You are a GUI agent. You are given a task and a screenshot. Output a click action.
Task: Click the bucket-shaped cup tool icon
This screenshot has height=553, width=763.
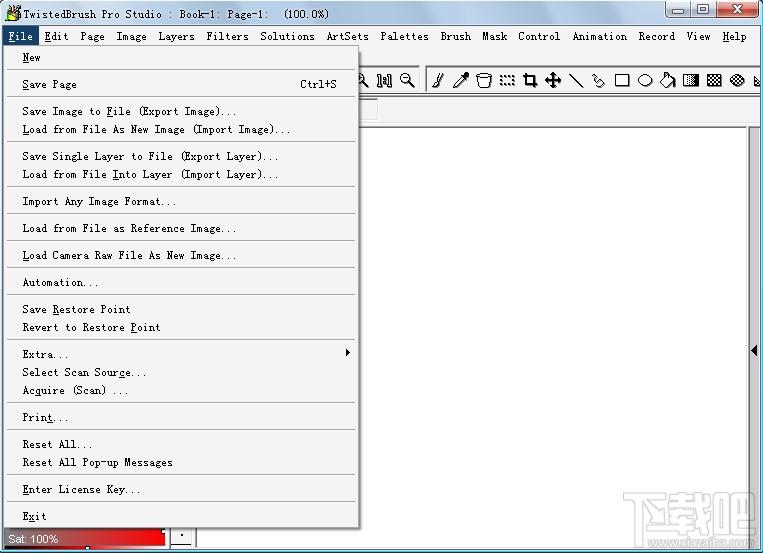click(x=484, y=80)
